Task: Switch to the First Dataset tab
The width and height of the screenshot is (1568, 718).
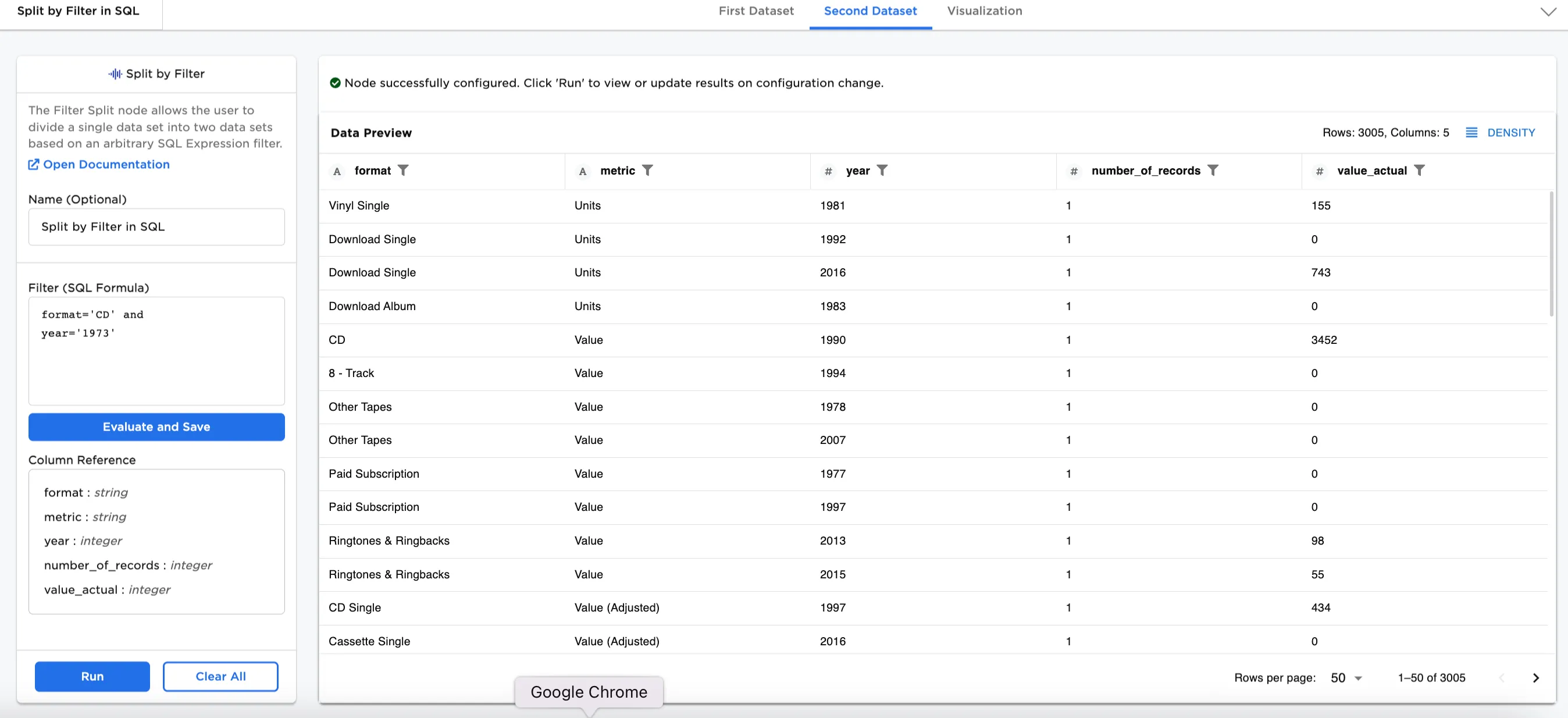Action: [x=756, y=11]
